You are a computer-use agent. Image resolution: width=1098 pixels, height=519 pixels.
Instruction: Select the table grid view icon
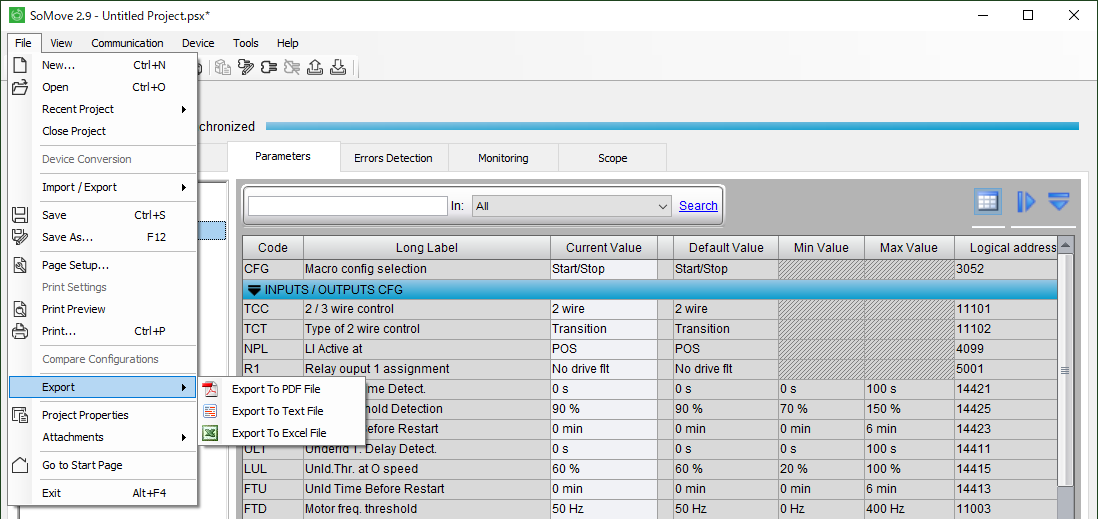coord(987,202)
